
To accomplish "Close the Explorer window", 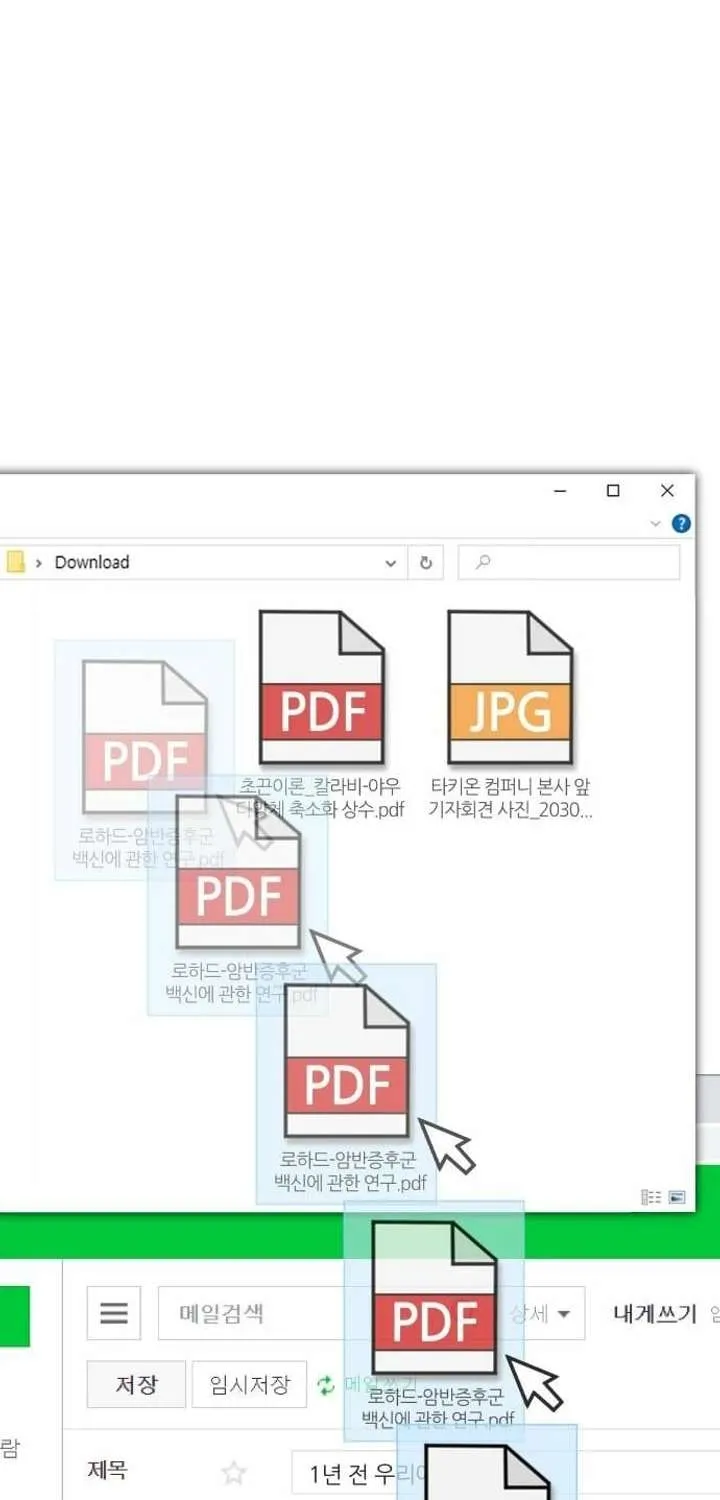I will [x=667, y=490].
